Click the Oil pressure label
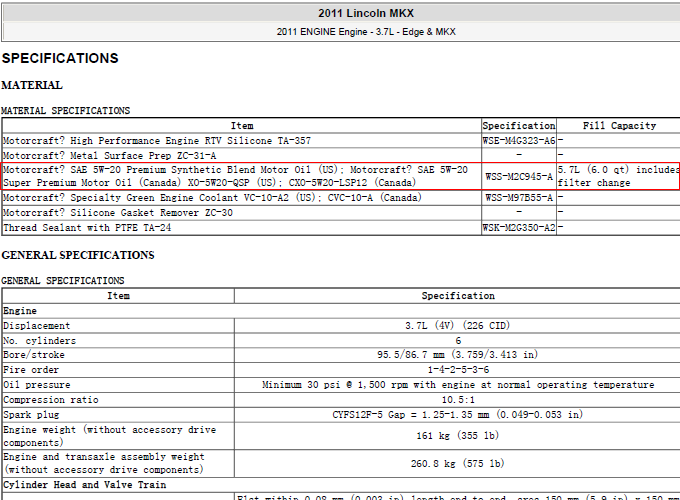The image size is (680, 500). pyautogui.click(x=36, y=385)
